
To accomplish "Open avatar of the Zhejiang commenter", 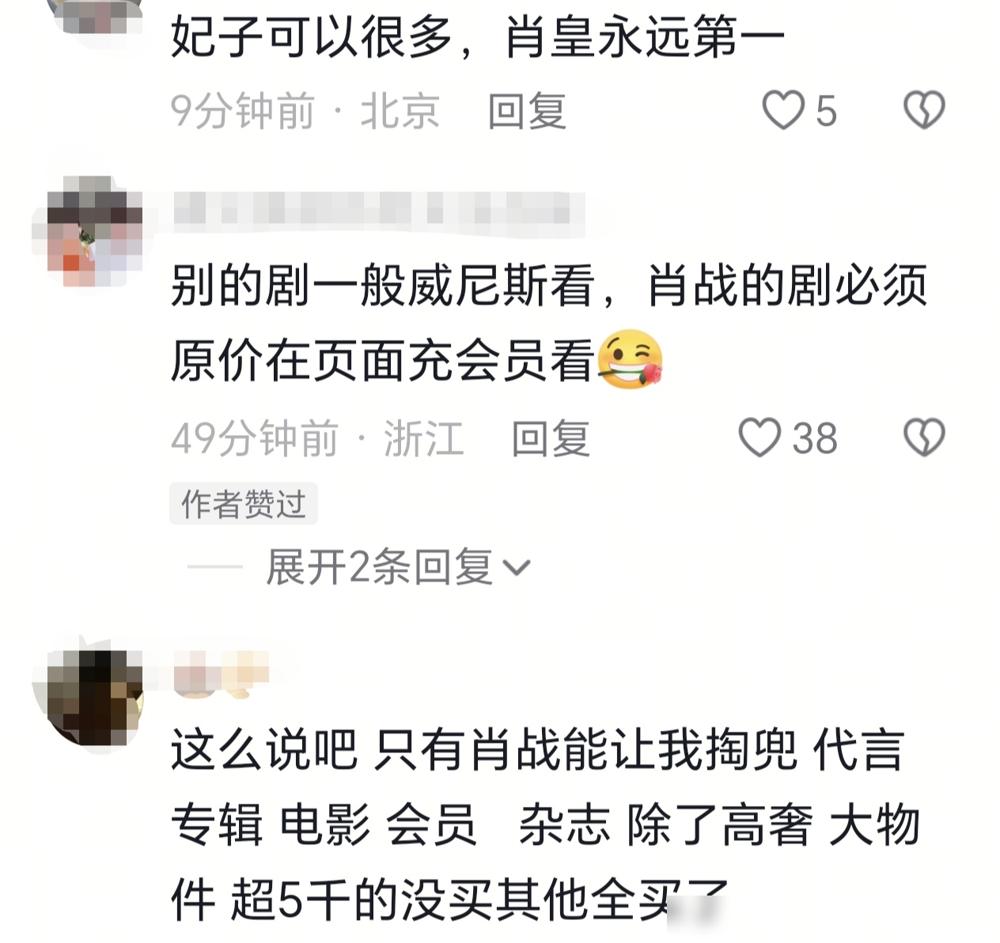I will [87, 232].
